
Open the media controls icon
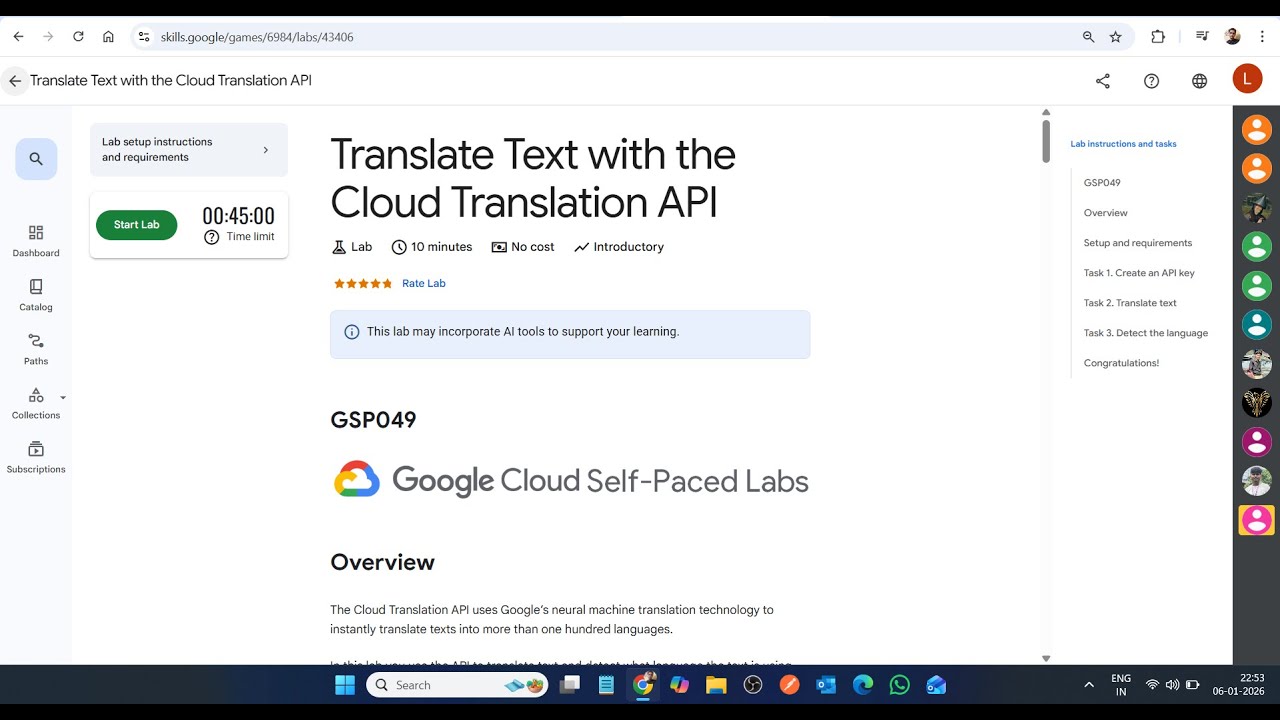(1202, 37)
